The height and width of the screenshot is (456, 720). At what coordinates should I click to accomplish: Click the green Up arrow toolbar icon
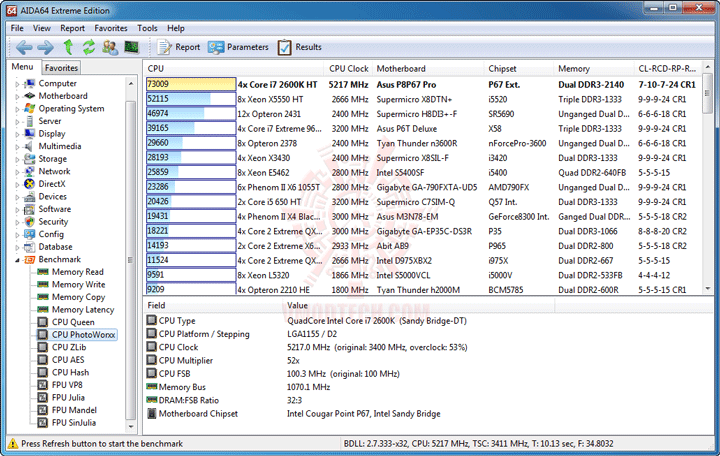point(68,47)
